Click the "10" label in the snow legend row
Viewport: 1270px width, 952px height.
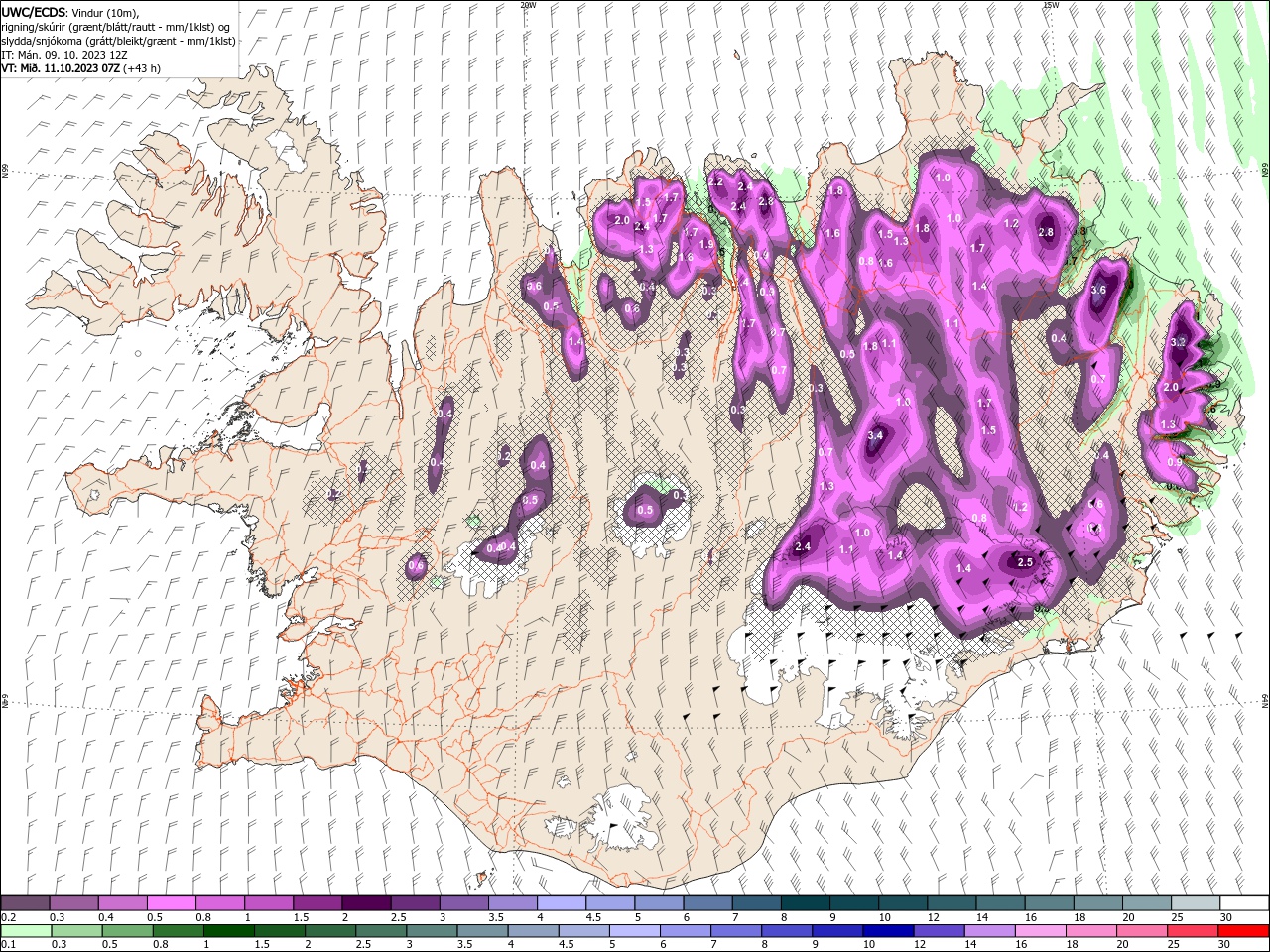(884, 917)
